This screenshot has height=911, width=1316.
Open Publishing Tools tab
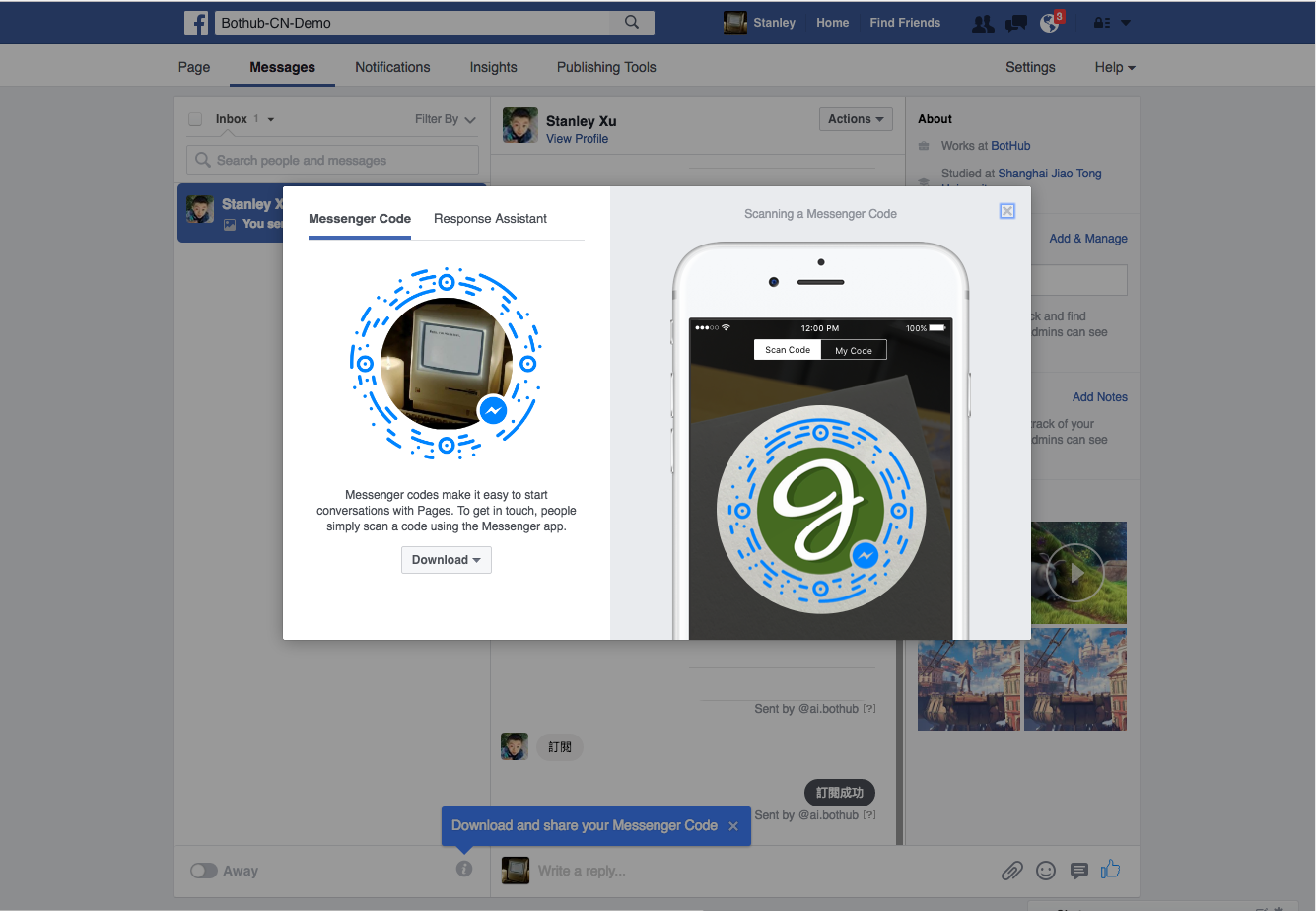[x=606, y=67]
